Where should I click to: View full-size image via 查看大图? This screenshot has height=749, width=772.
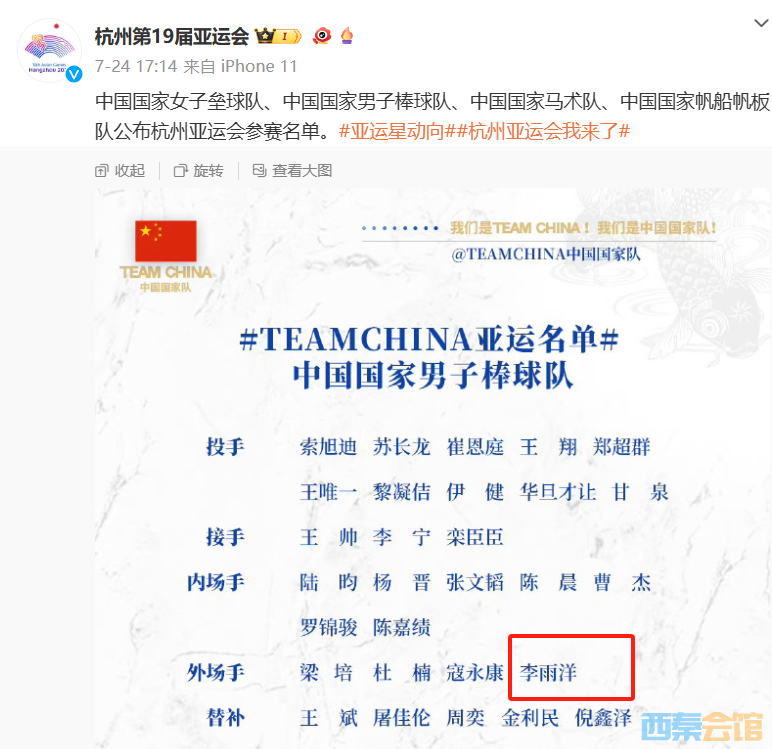292,171
